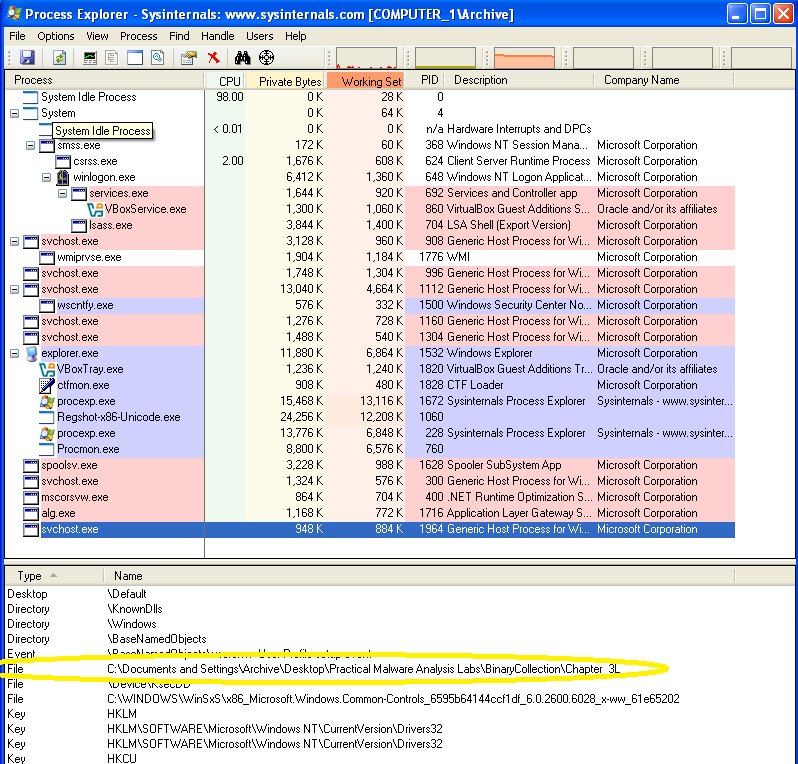This screenshot has width=798, height=764.
Task: Click the Save toolbar icon
Action: (27, 58)
